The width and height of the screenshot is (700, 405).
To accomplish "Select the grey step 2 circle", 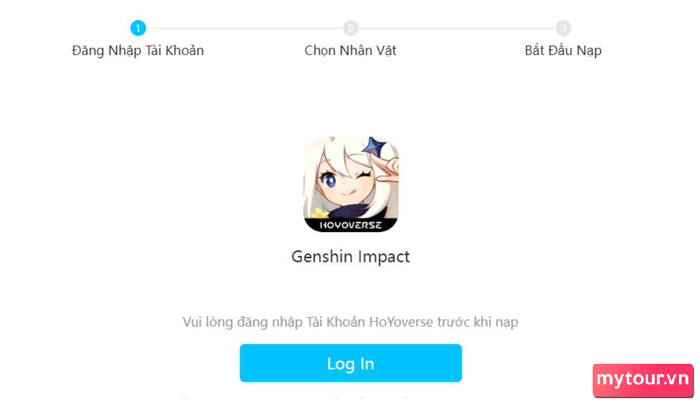I will click(x=350, y=28).
